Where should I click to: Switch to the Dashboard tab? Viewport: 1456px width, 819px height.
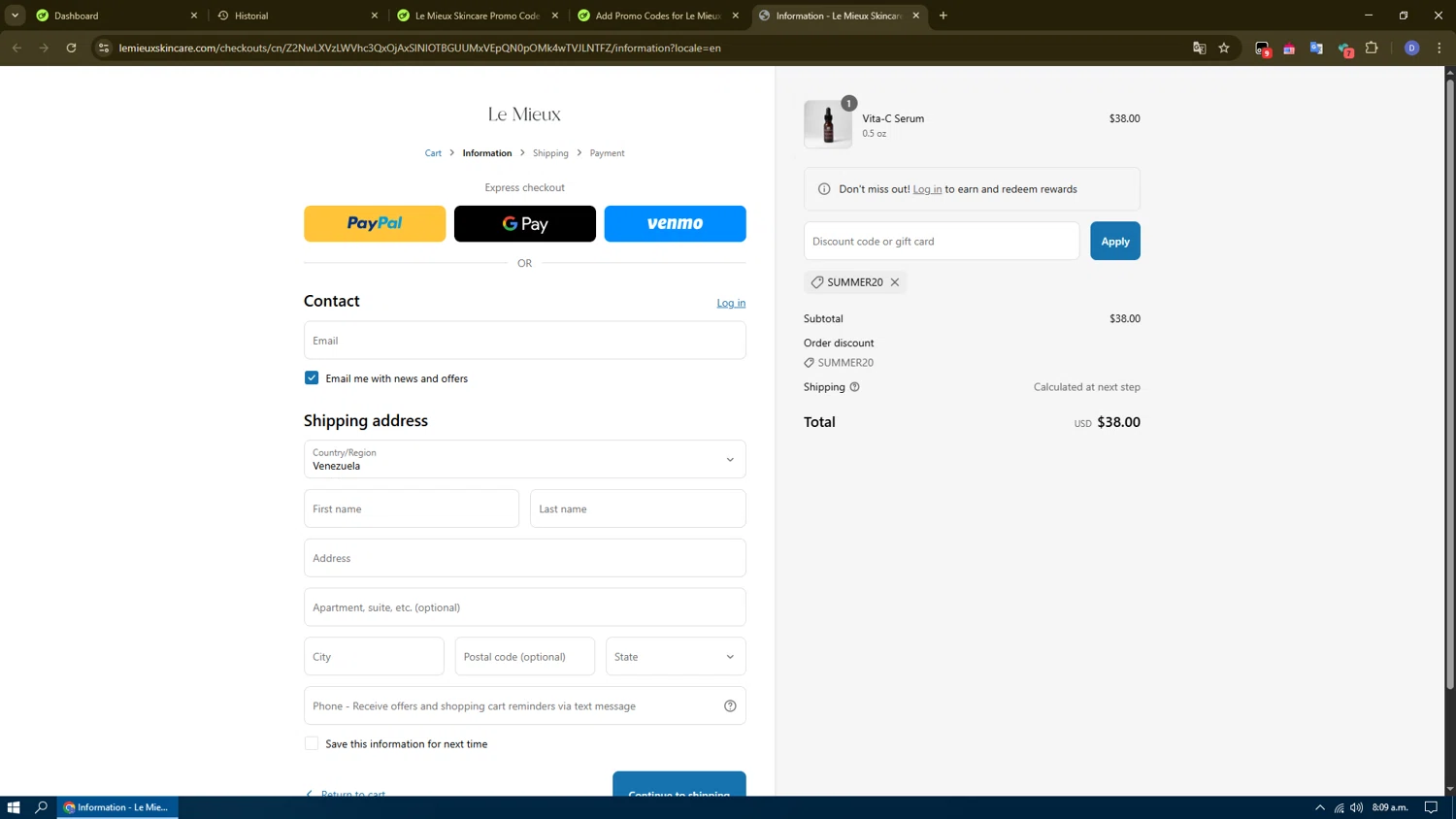point(116,16)
